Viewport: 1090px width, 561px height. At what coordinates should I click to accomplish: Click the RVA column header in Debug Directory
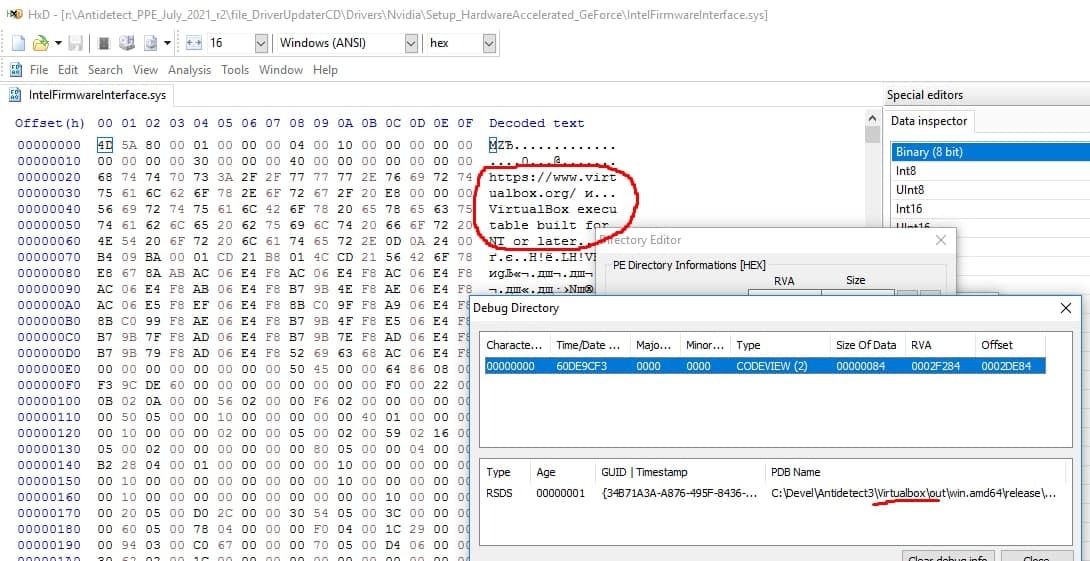click(x=938, y=345)
